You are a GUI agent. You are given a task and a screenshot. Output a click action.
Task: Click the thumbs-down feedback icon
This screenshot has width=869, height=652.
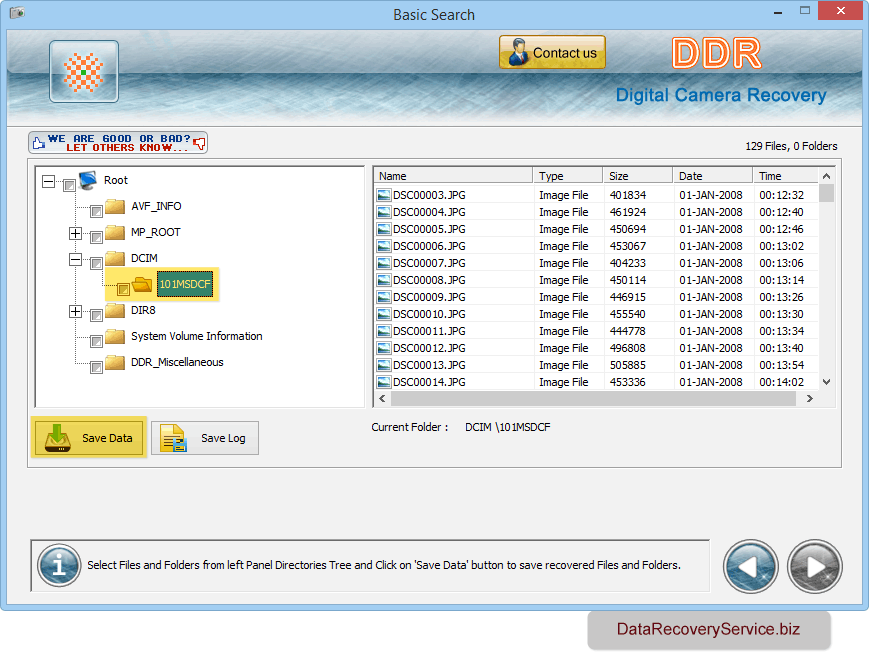[x=200, y=144]
